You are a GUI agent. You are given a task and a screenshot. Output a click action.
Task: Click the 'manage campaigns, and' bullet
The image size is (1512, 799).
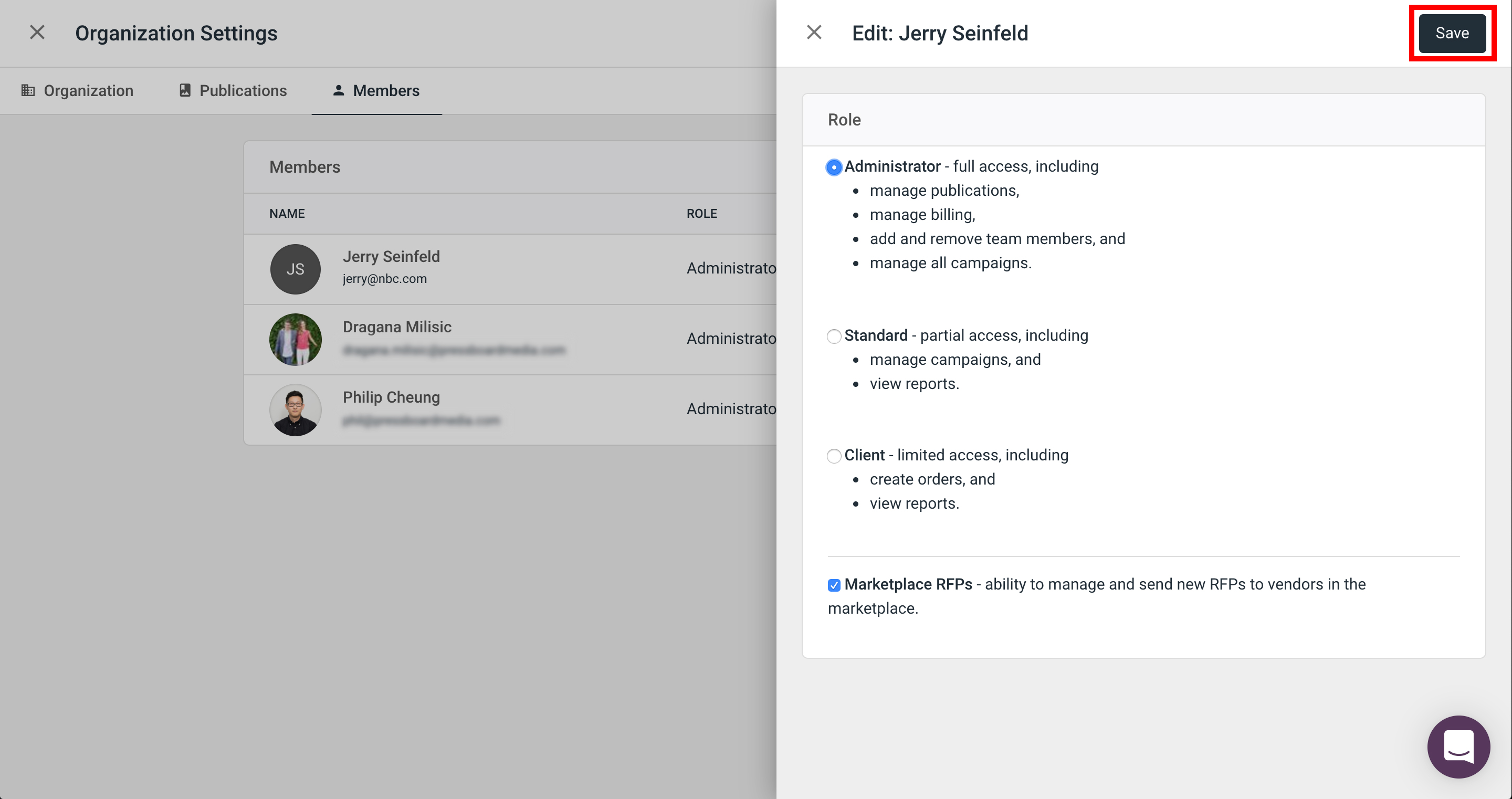(955, 359)
